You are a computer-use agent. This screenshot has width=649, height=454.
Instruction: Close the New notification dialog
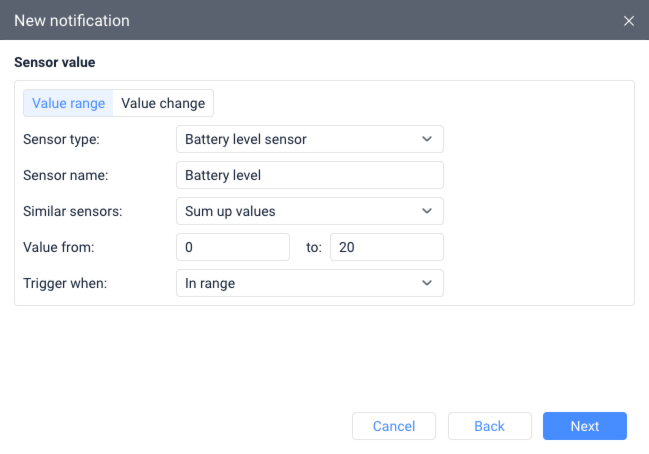point(628,21)
